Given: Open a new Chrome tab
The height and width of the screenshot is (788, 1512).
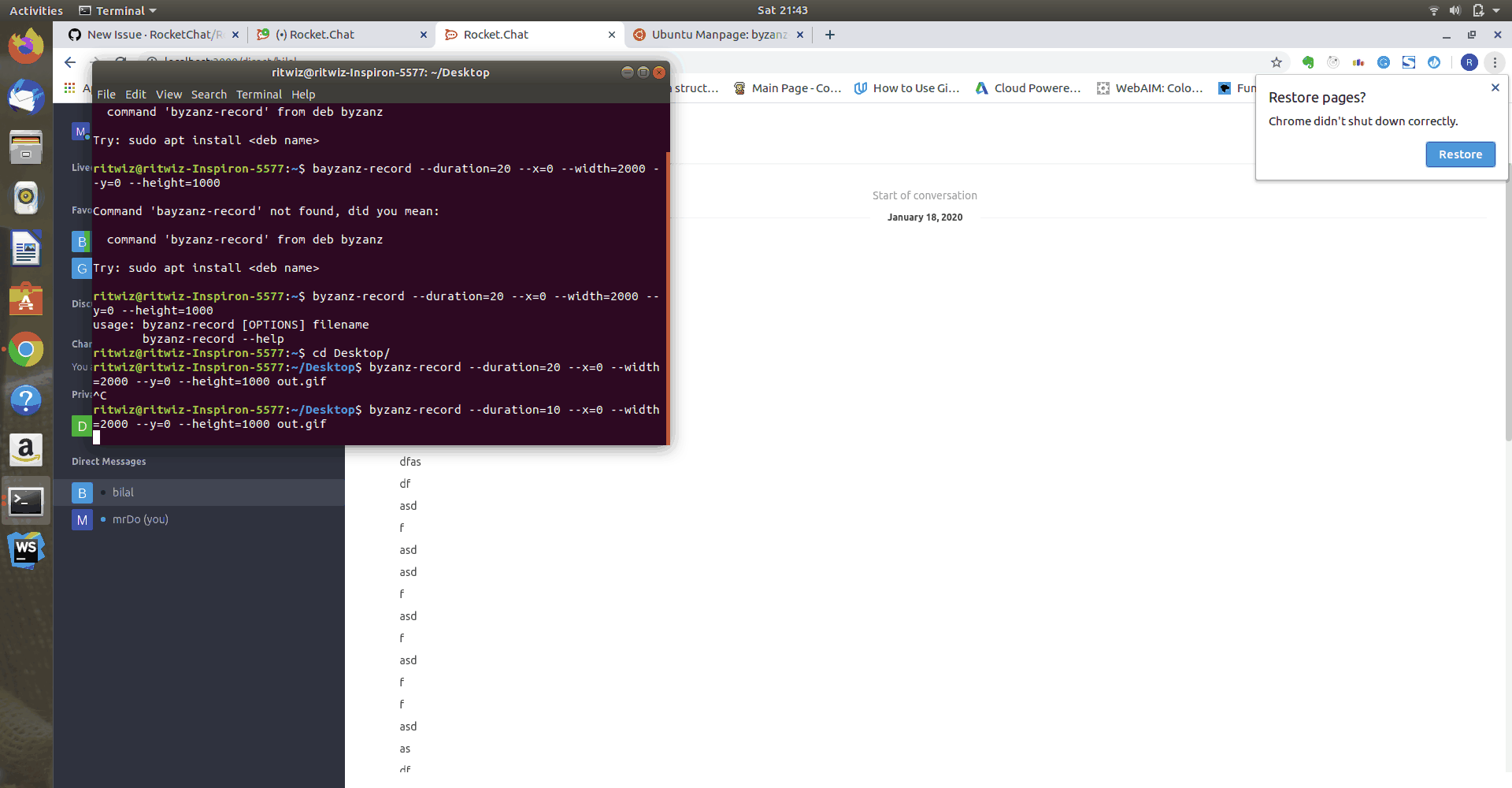Looking at the screenshot, I should coord(830,35).
